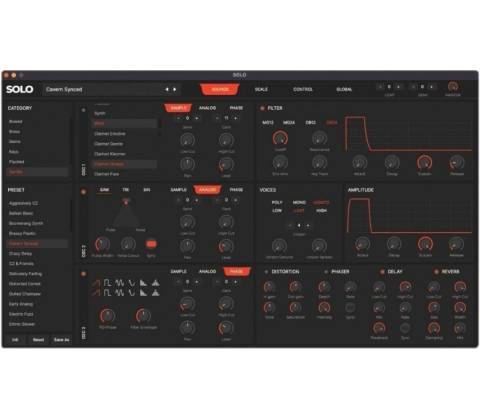Toggle OSC 1 power button

83,110
